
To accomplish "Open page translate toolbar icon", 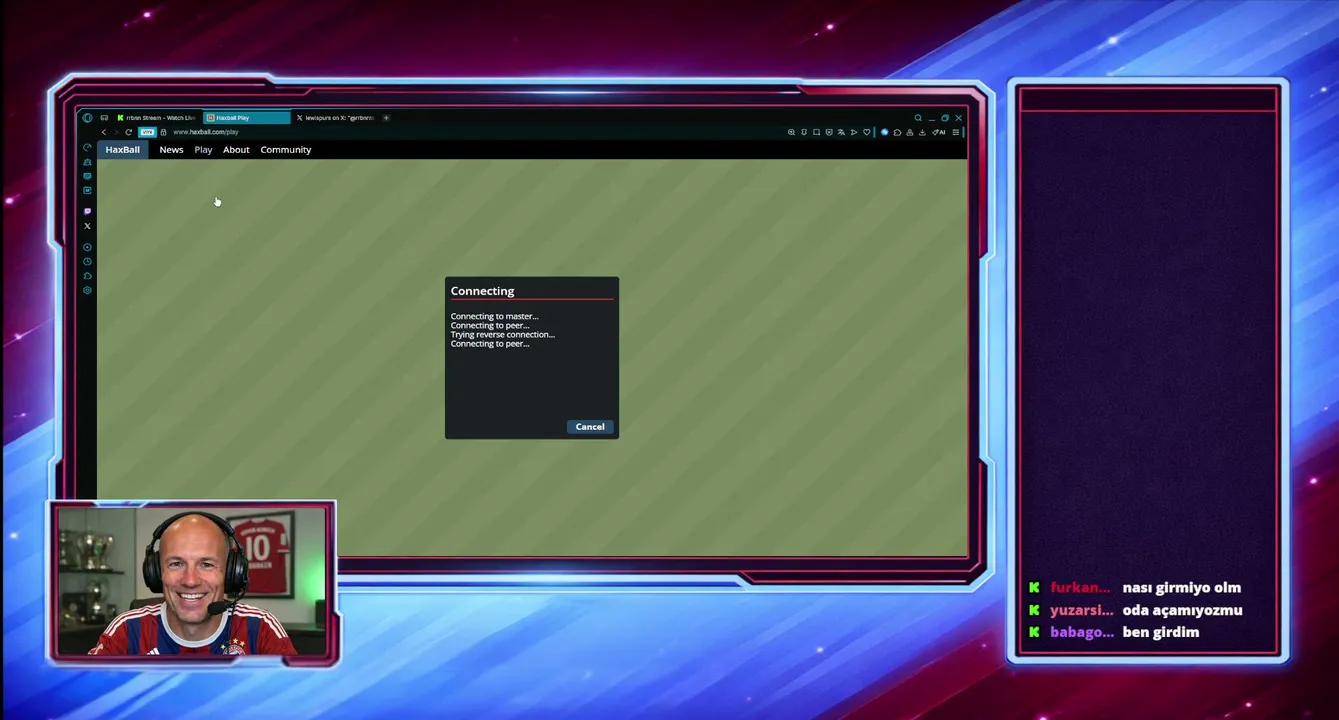I will [x=841, y=132].
